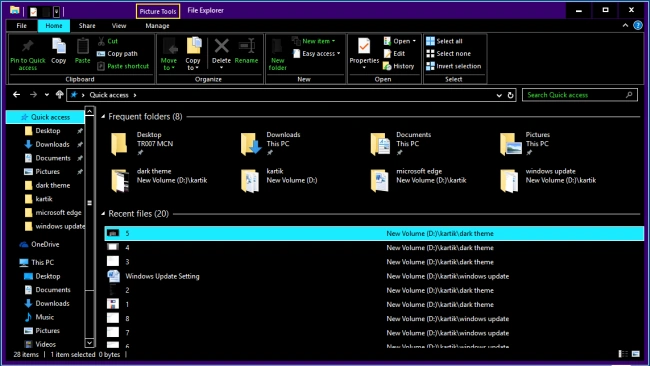Click Select none in the ribbon
Screen dimensions: 650x366
point(448,53)
